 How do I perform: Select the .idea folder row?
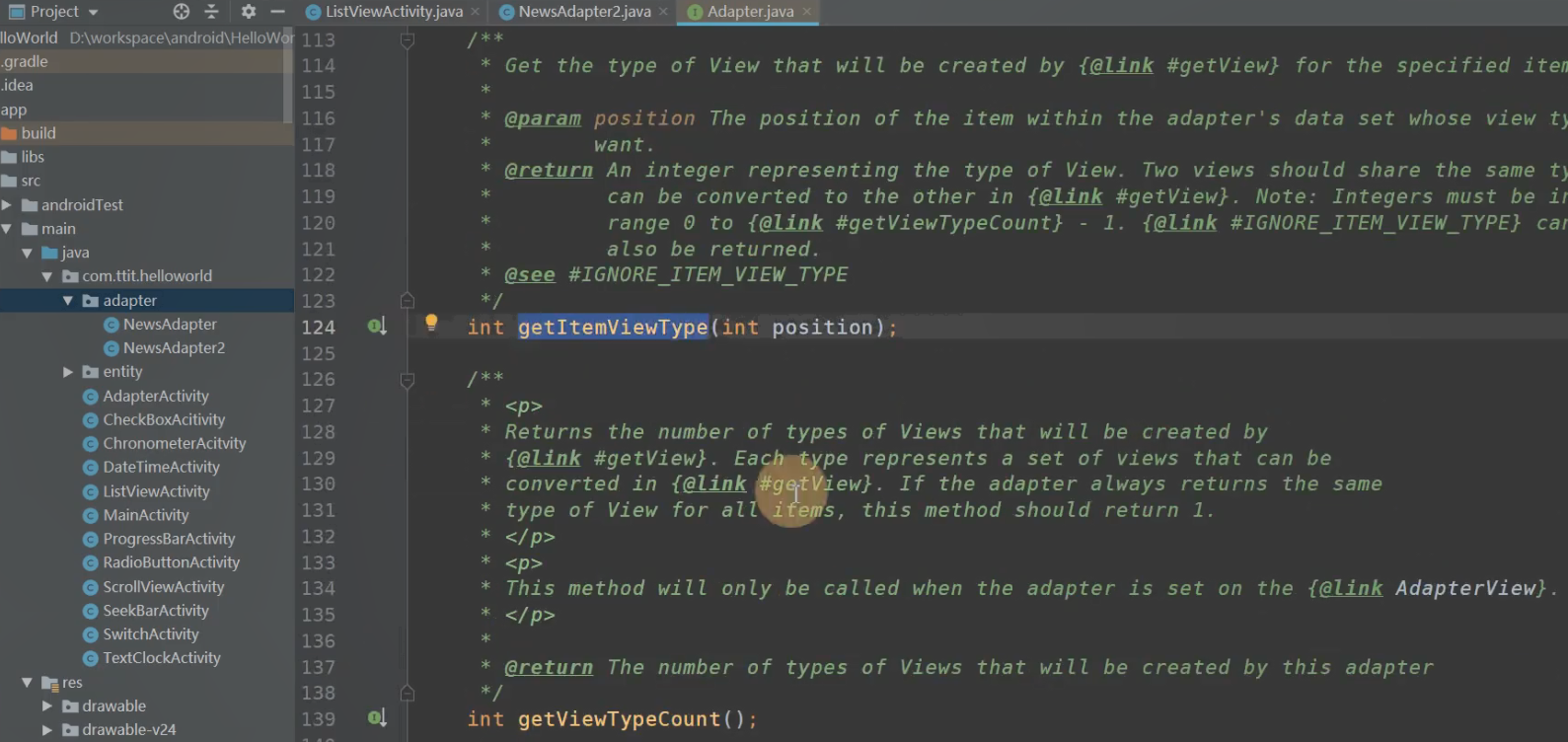pyautogui.click(x=147, y=85)
